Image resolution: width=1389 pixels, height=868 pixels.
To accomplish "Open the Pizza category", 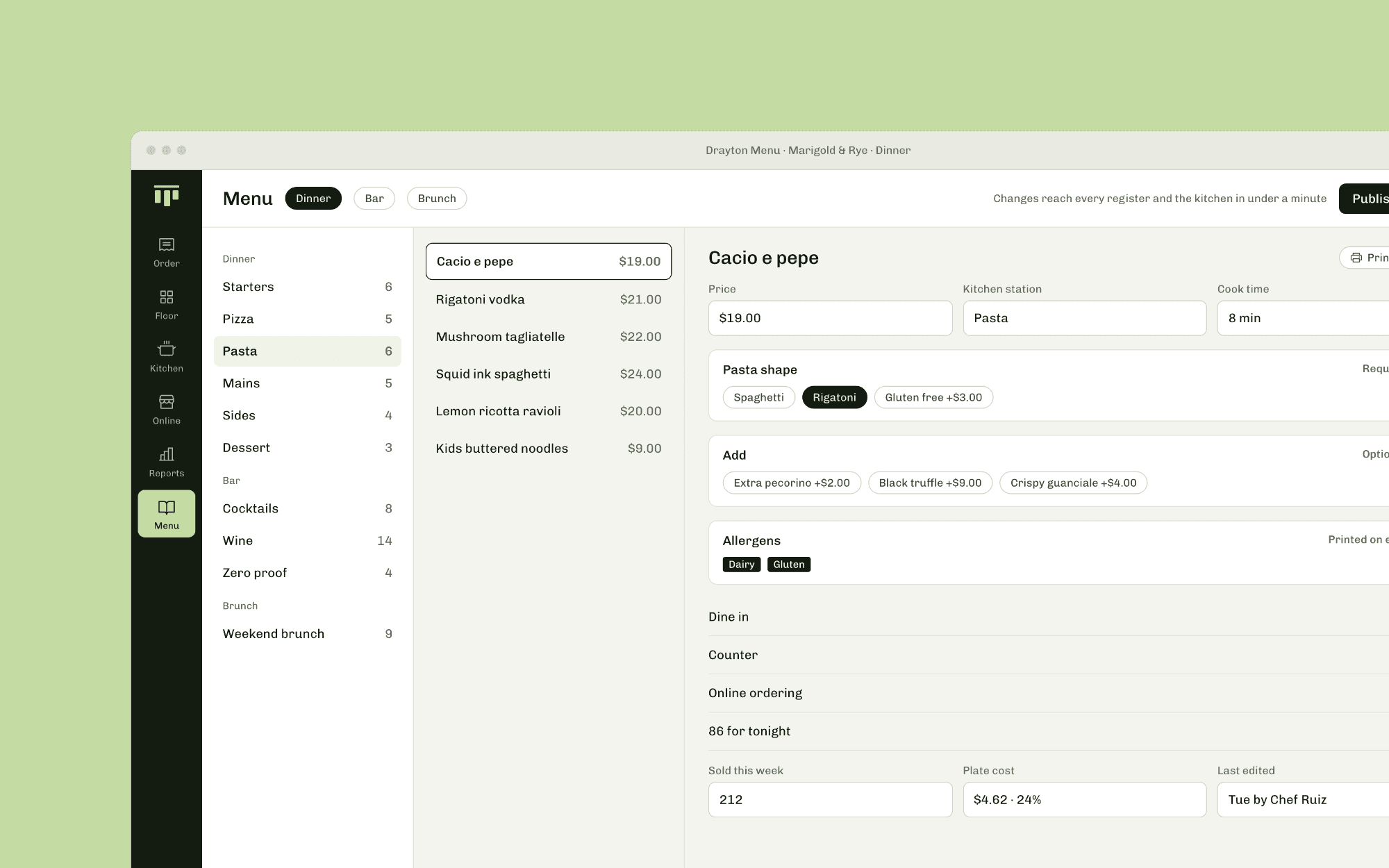I will coord(308,319).
